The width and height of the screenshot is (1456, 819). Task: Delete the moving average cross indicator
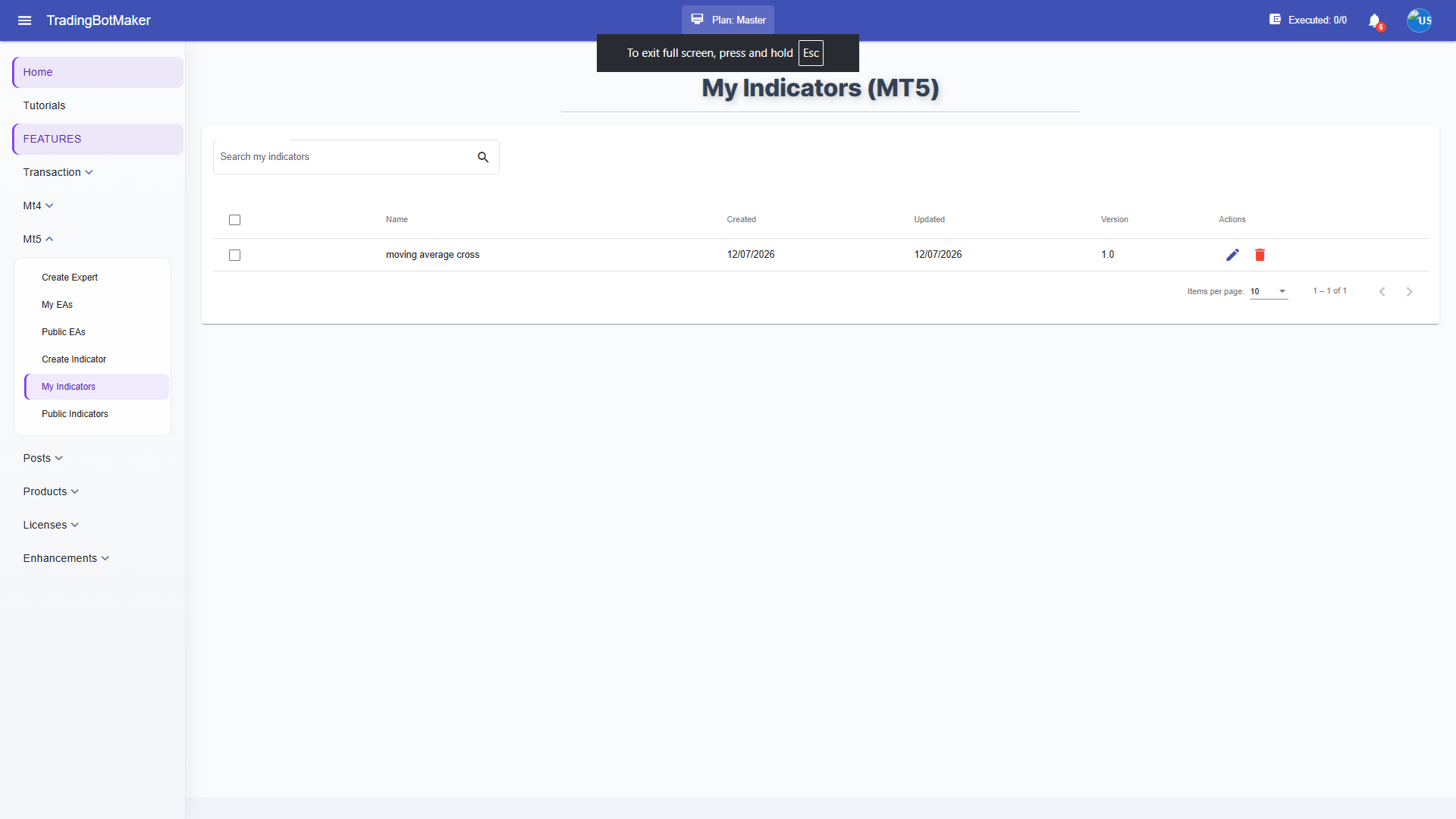pos(1260,255)
